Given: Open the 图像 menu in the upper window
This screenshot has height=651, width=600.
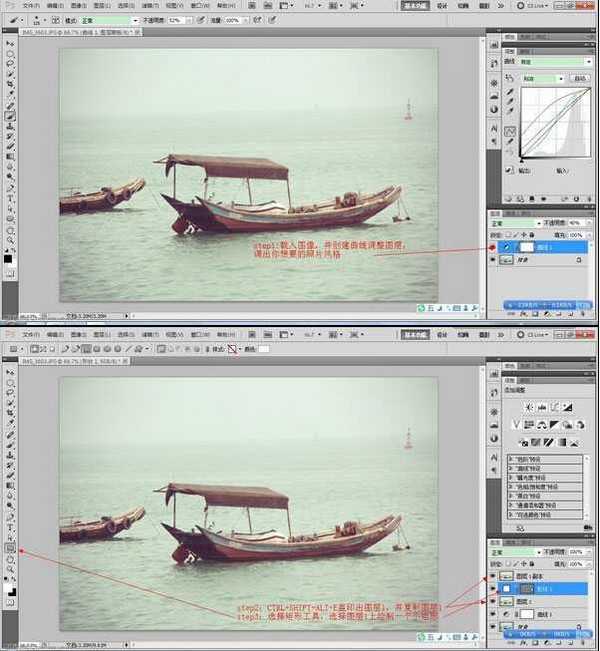Looking at the screenshot, I should (77, 5).
